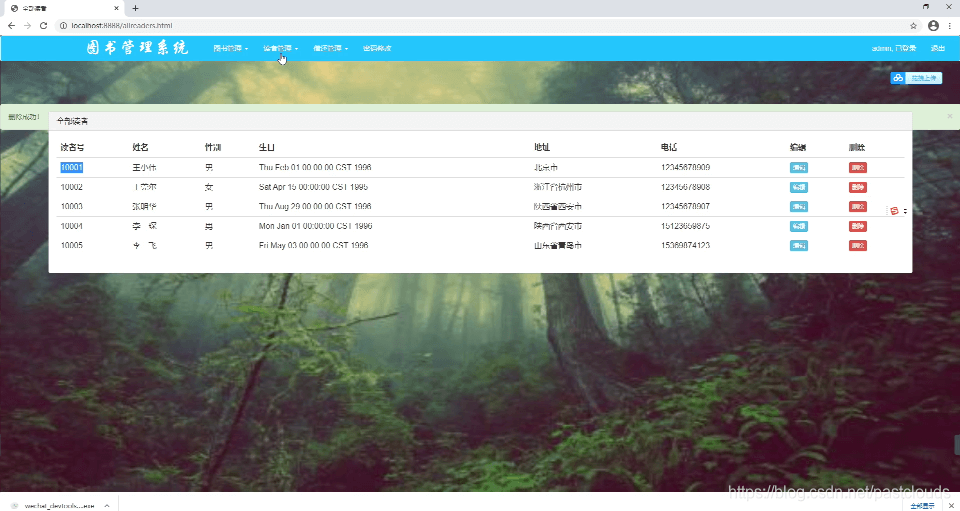Bookmark this page with the star icon
This screenshot has height=511, width=960.
(x=913, y=26)
